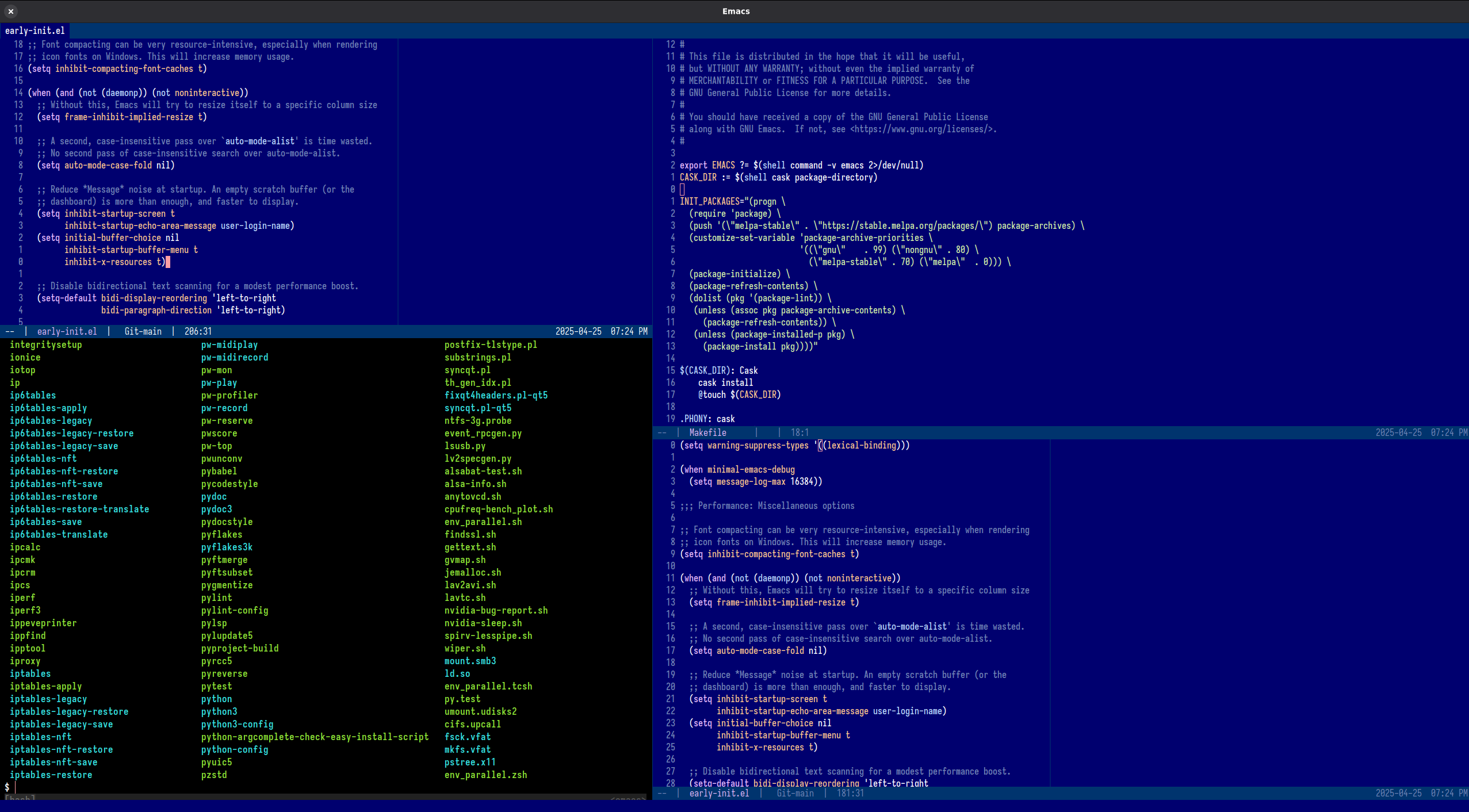
Task: Click the -- status dashes in the Makefile mode line
Action: coord(661,432)
